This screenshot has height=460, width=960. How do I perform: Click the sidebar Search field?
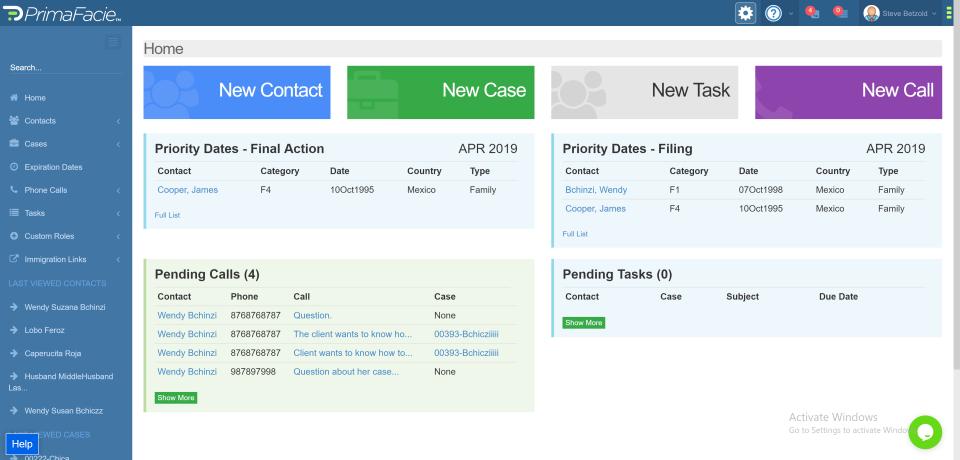tap(66, 67)
